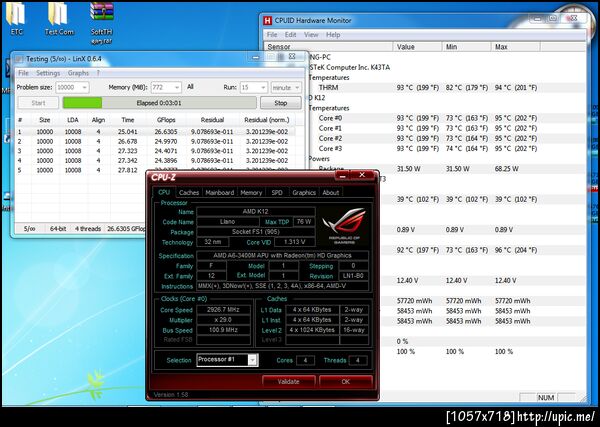Select the Core #2 temperature row

tap(446, 138)
